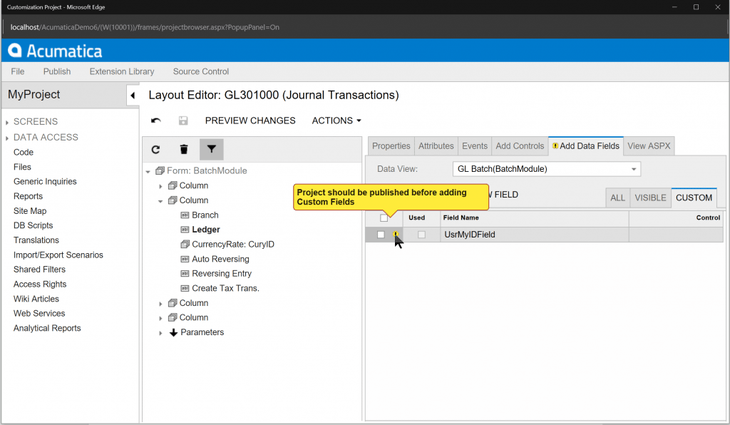Click warning icon in UsrMyIDField row

click(396, 234)
